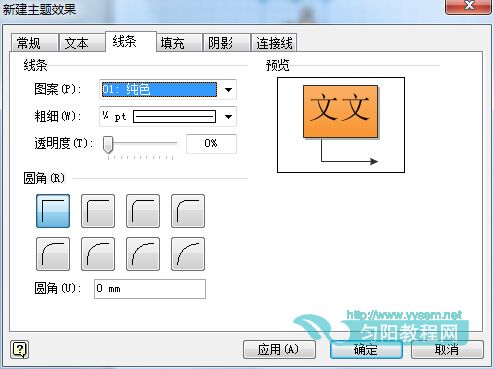Pick the first rounding style in bottom row
Image resolution: width=494 pixels, height=369 pixels.
53,254
